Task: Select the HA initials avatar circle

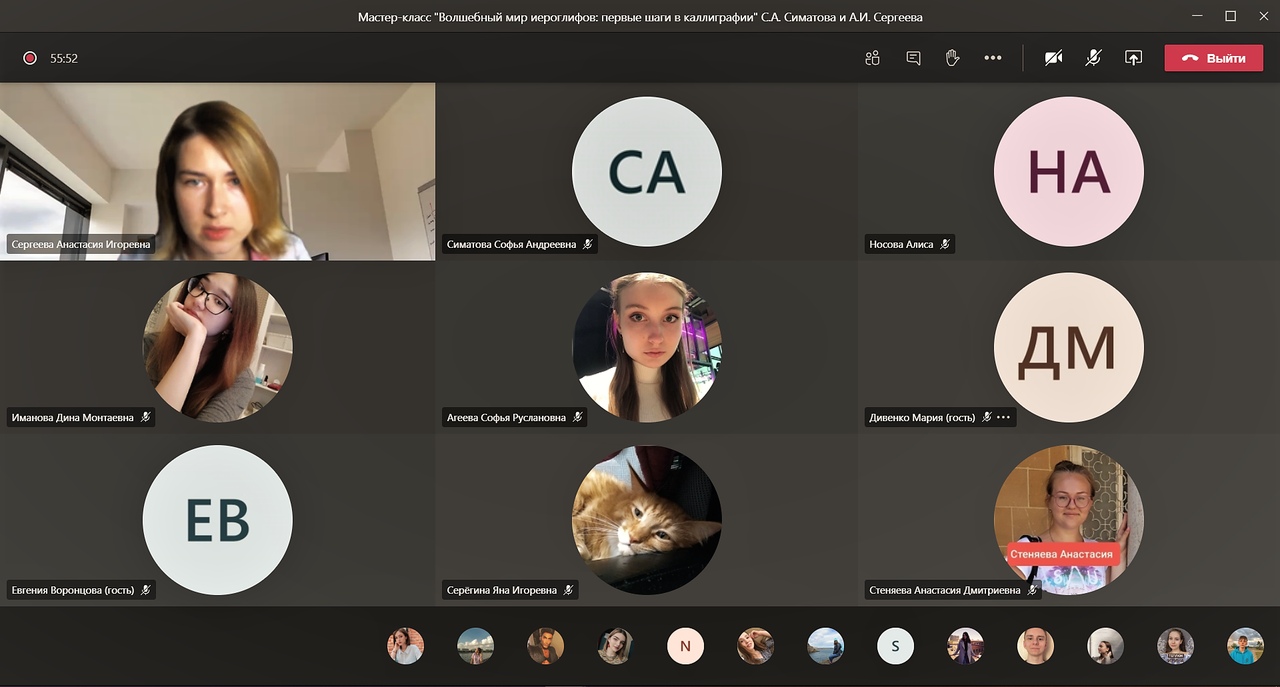Action: tap(1068, 172)
